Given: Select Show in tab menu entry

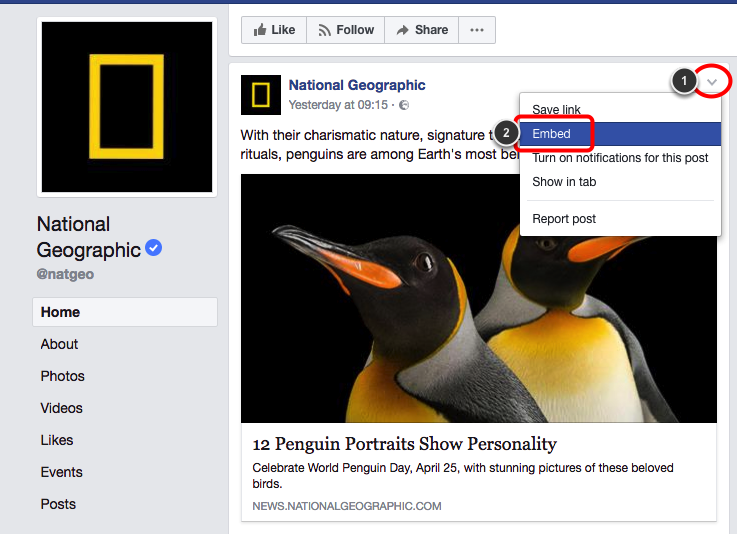Looking at the screenshot, I should [620, 182].
